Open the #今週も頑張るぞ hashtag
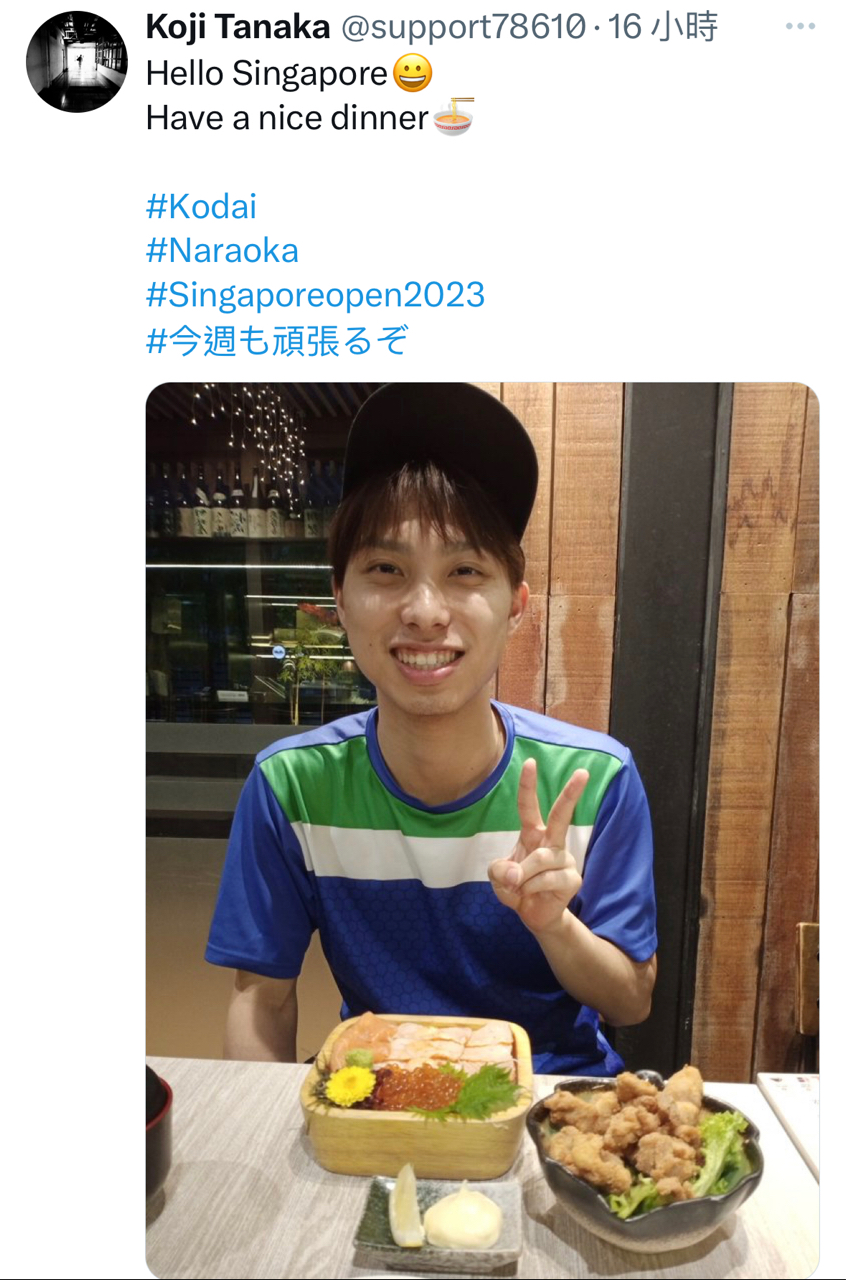Image resolution: width=846 pixels, height=1280 pixels. (x=278, y=341)
